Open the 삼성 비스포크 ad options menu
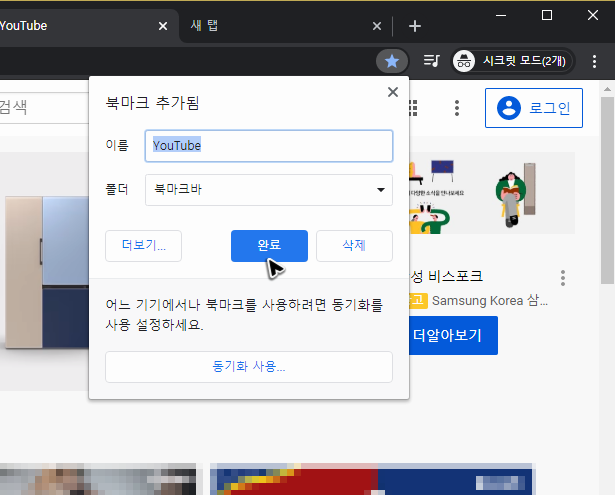The width and height of the screenshot is (615, 495). point(563,278)
